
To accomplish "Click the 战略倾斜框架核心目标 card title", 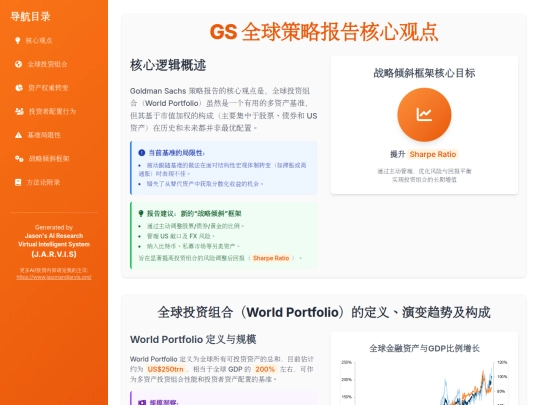I will coord(424,73).
